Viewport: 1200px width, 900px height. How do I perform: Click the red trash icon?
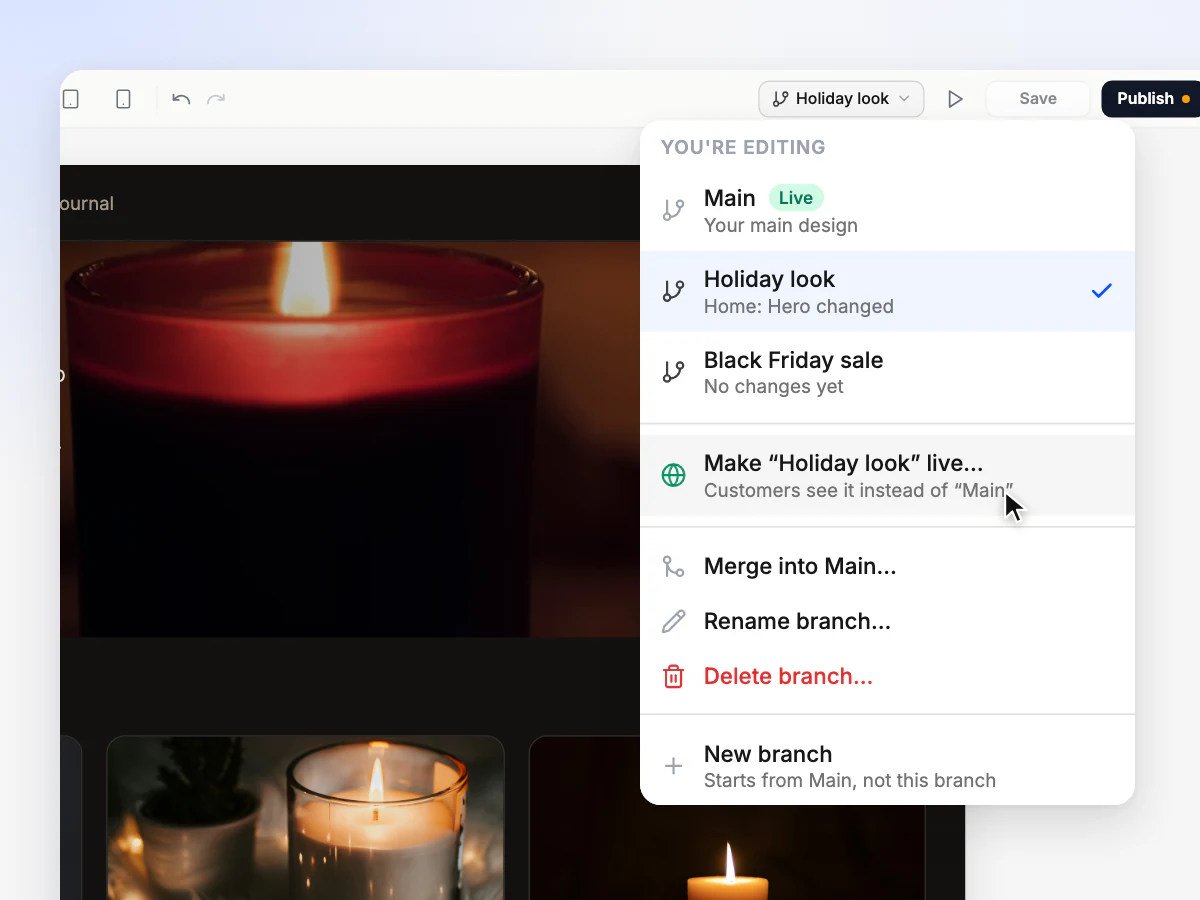tap(674, 677)
